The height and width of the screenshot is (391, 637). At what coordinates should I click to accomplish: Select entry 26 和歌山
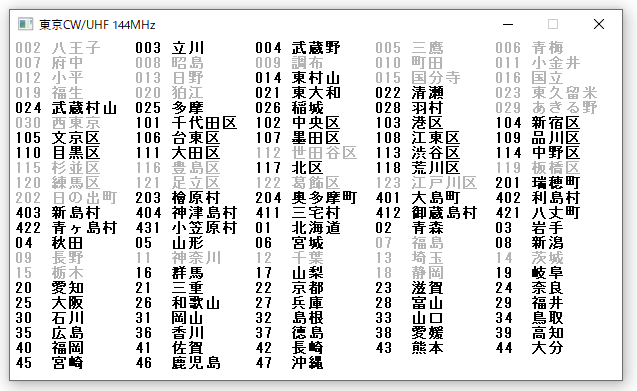point(178,304)
